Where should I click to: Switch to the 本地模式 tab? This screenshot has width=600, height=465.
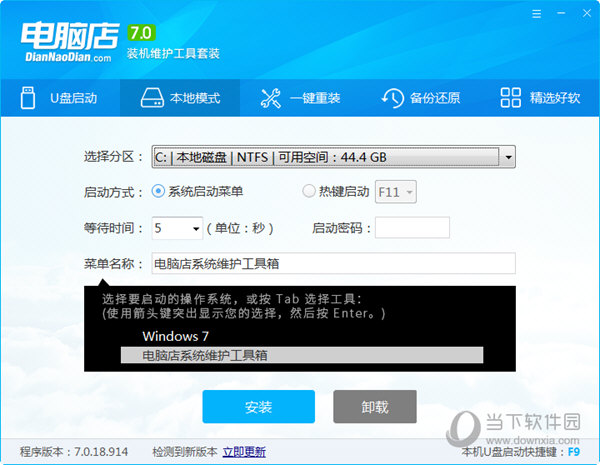click(180, 98)
